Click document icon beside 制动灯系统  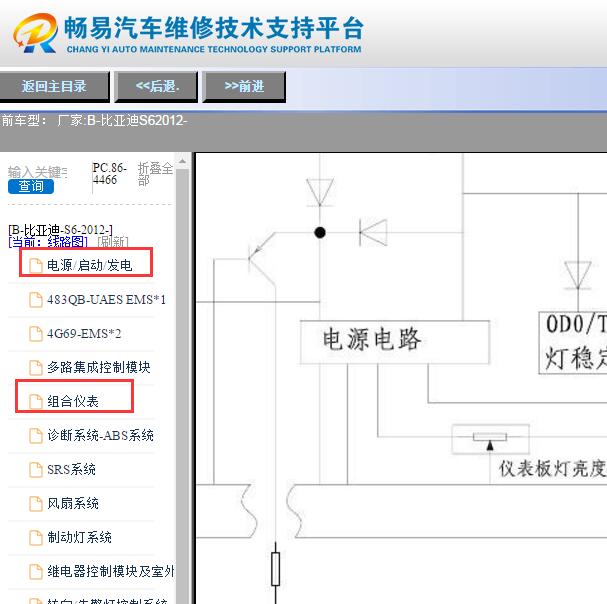click(x=36, y=537)
